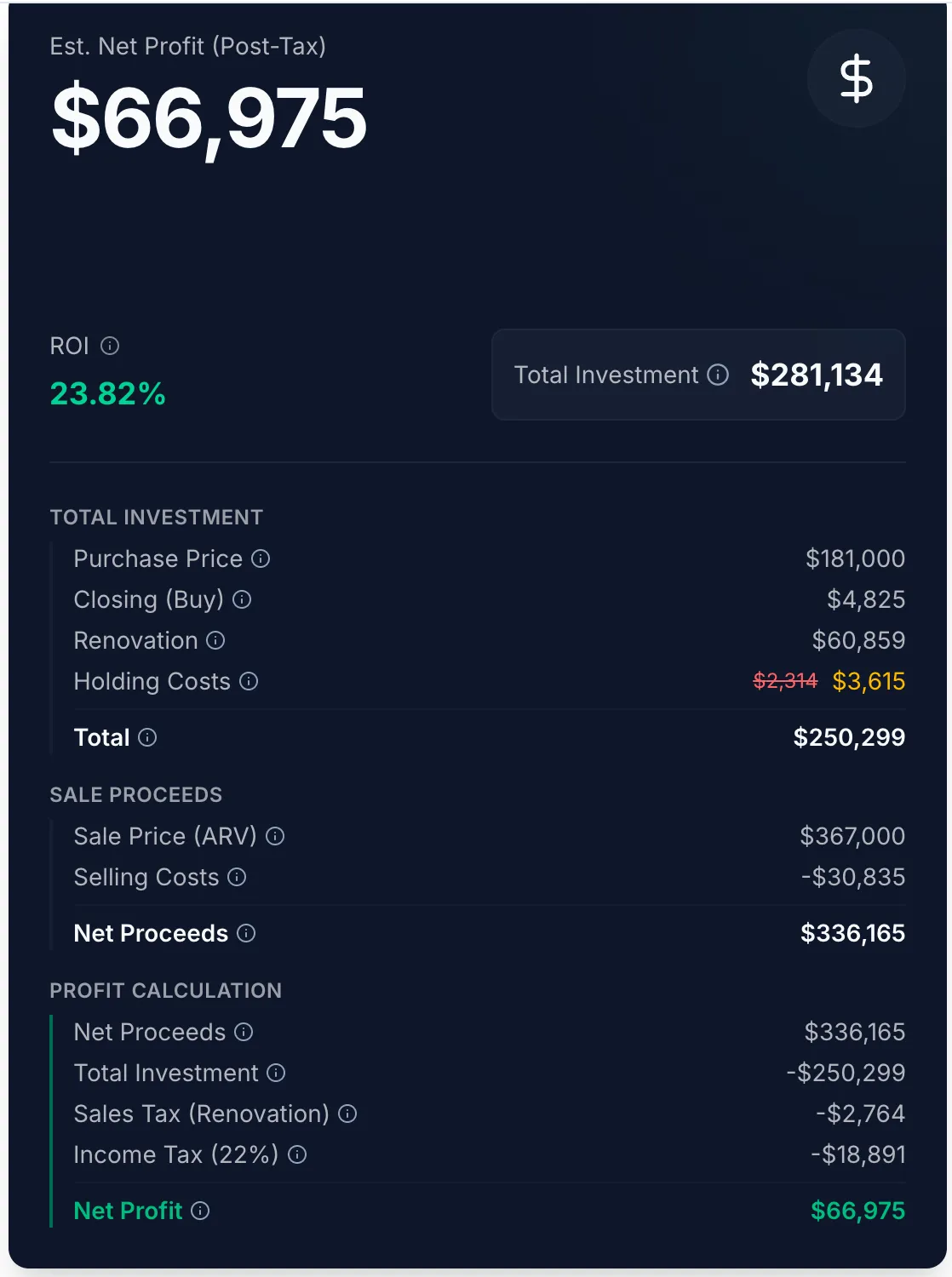The width and height of the screenshot is (952, 1277).
Task: Open the Selling Costs info icon
Action: (x=238, y=877)
